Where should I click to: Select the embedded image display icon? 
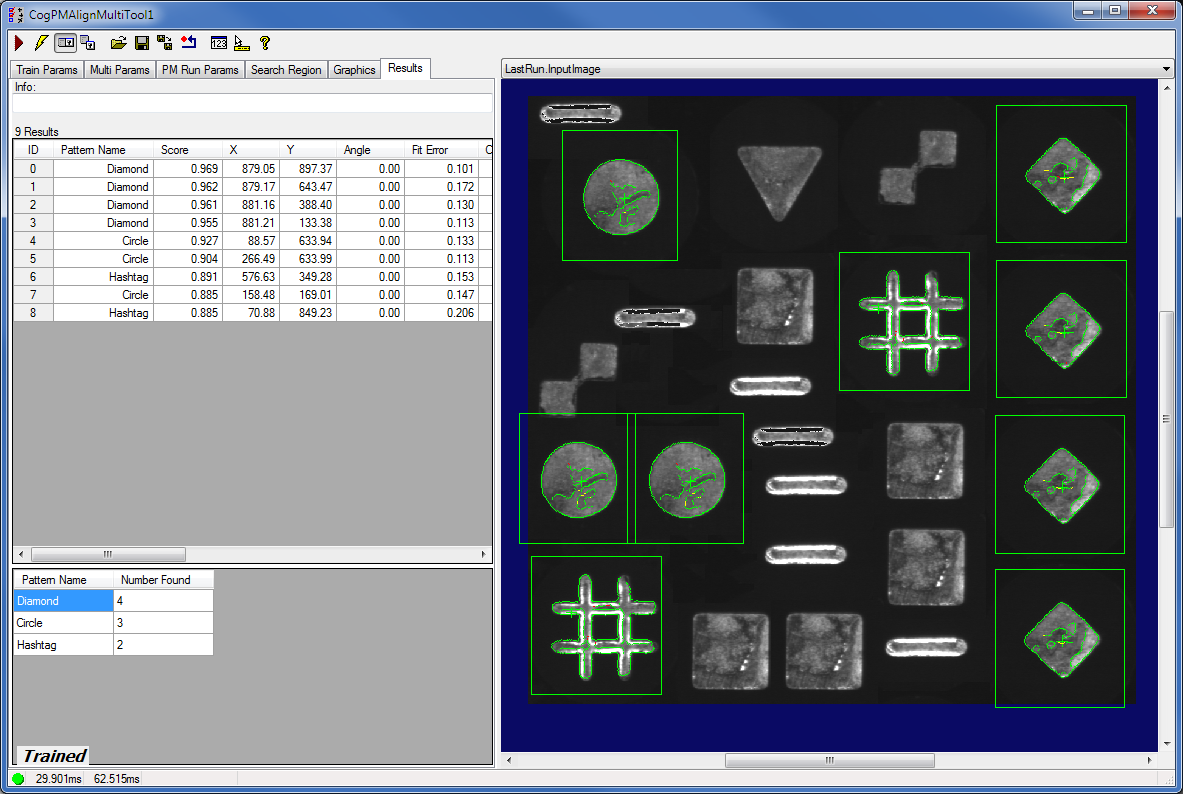[65, 43]
